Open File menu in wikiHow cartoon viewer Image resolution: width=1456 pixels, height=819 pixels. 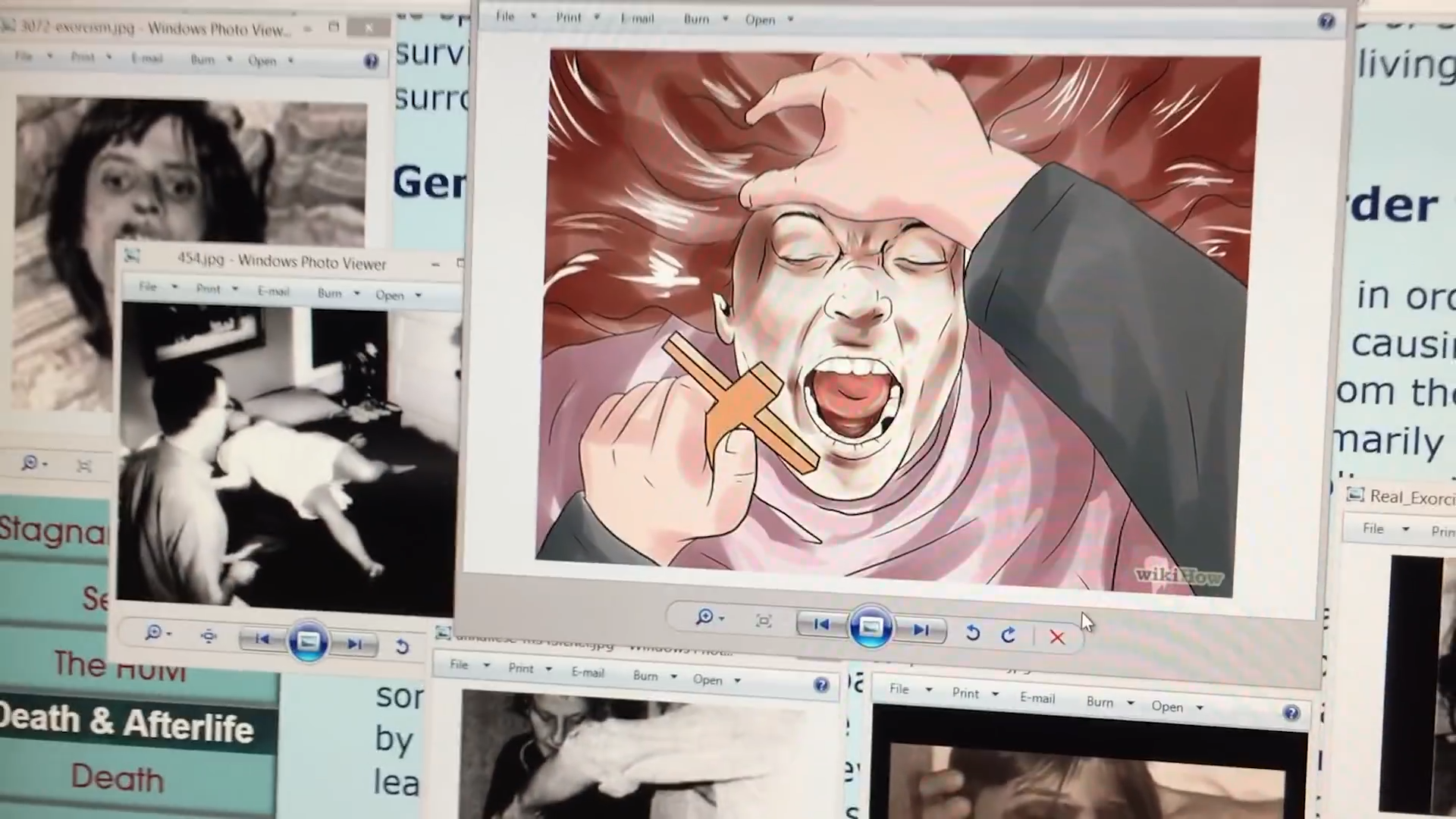(516, 16)
